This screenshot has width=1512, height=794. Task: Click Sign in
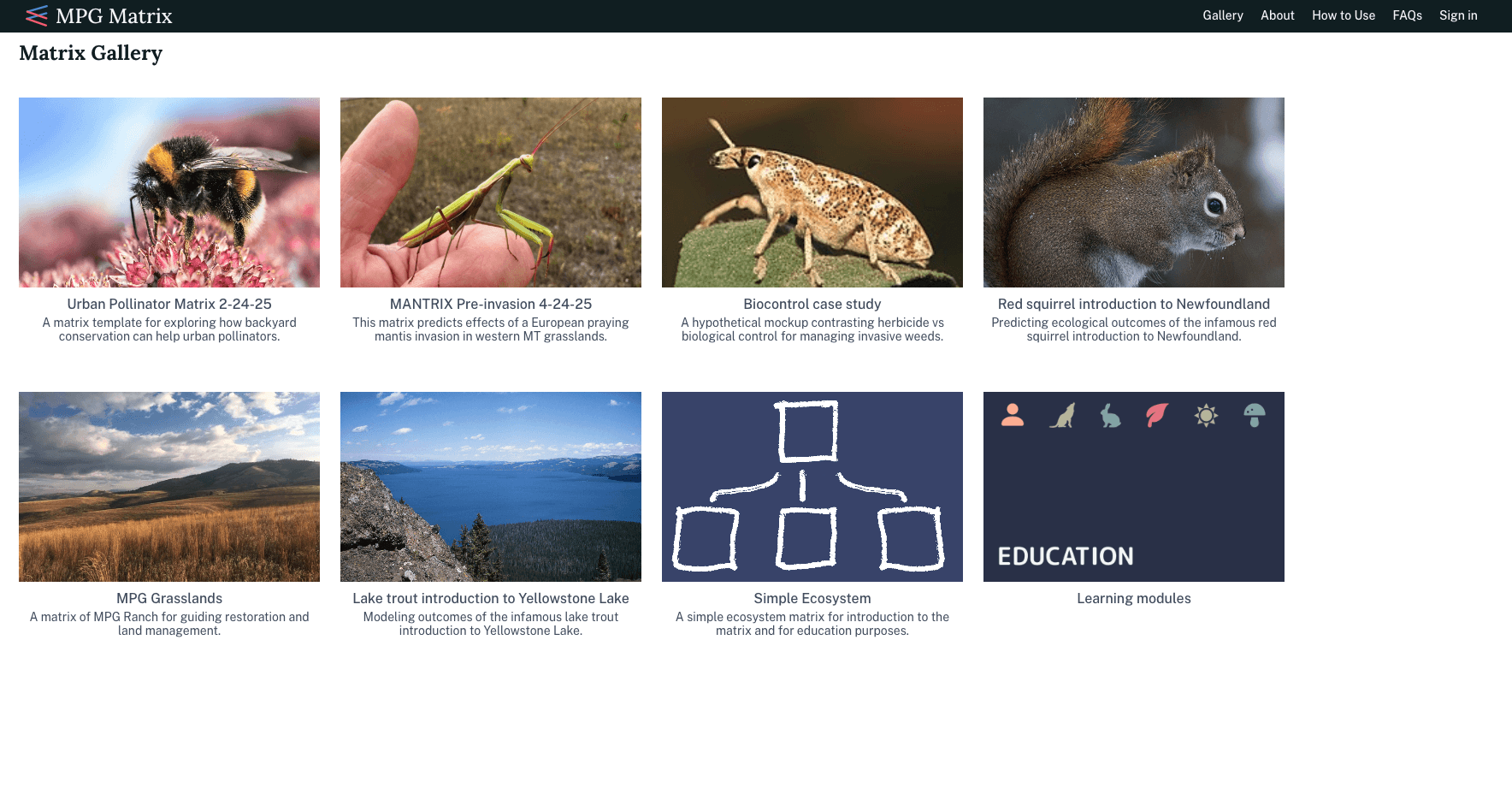click(1458, 15)
